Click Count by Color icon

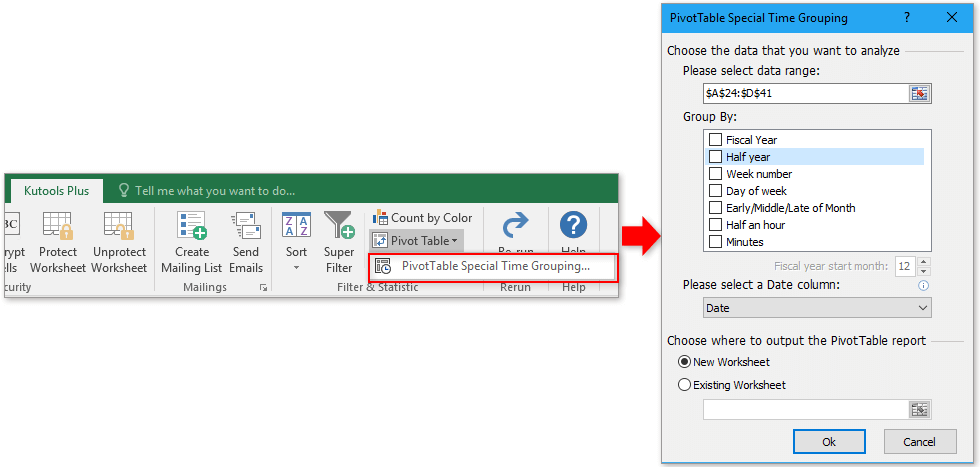[381, 217]
